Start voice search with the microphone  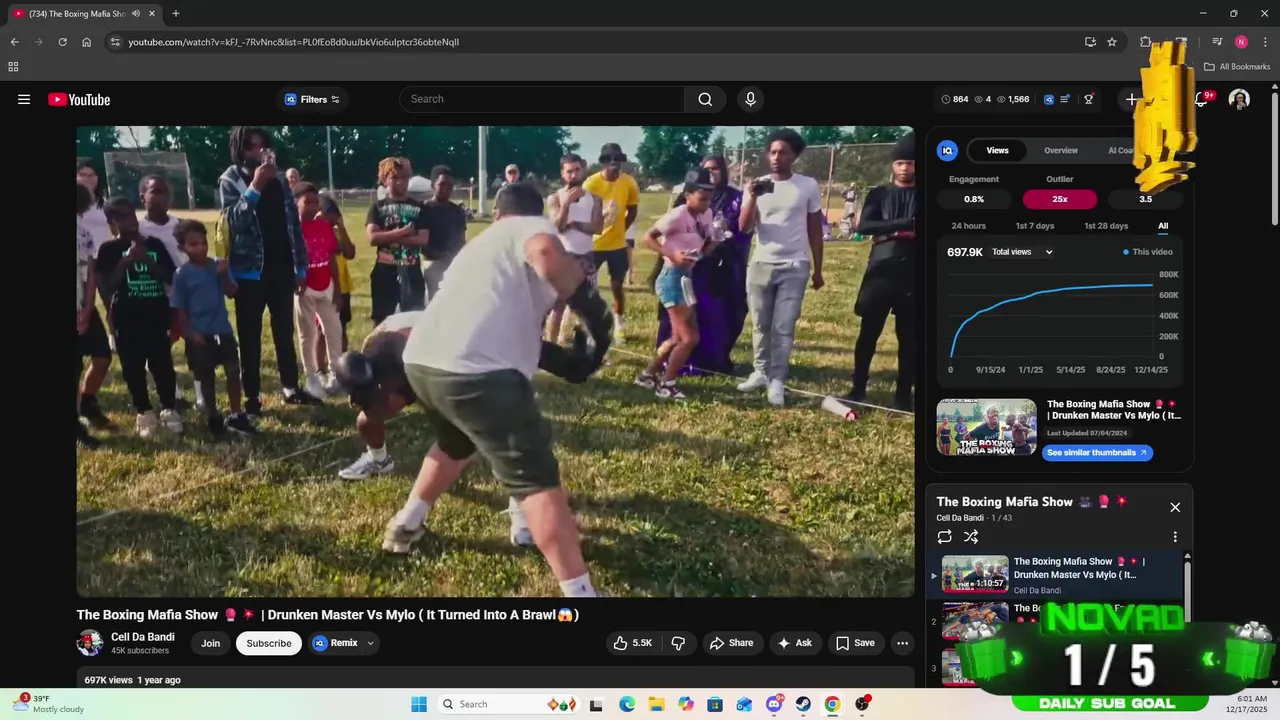click(750, 99)
